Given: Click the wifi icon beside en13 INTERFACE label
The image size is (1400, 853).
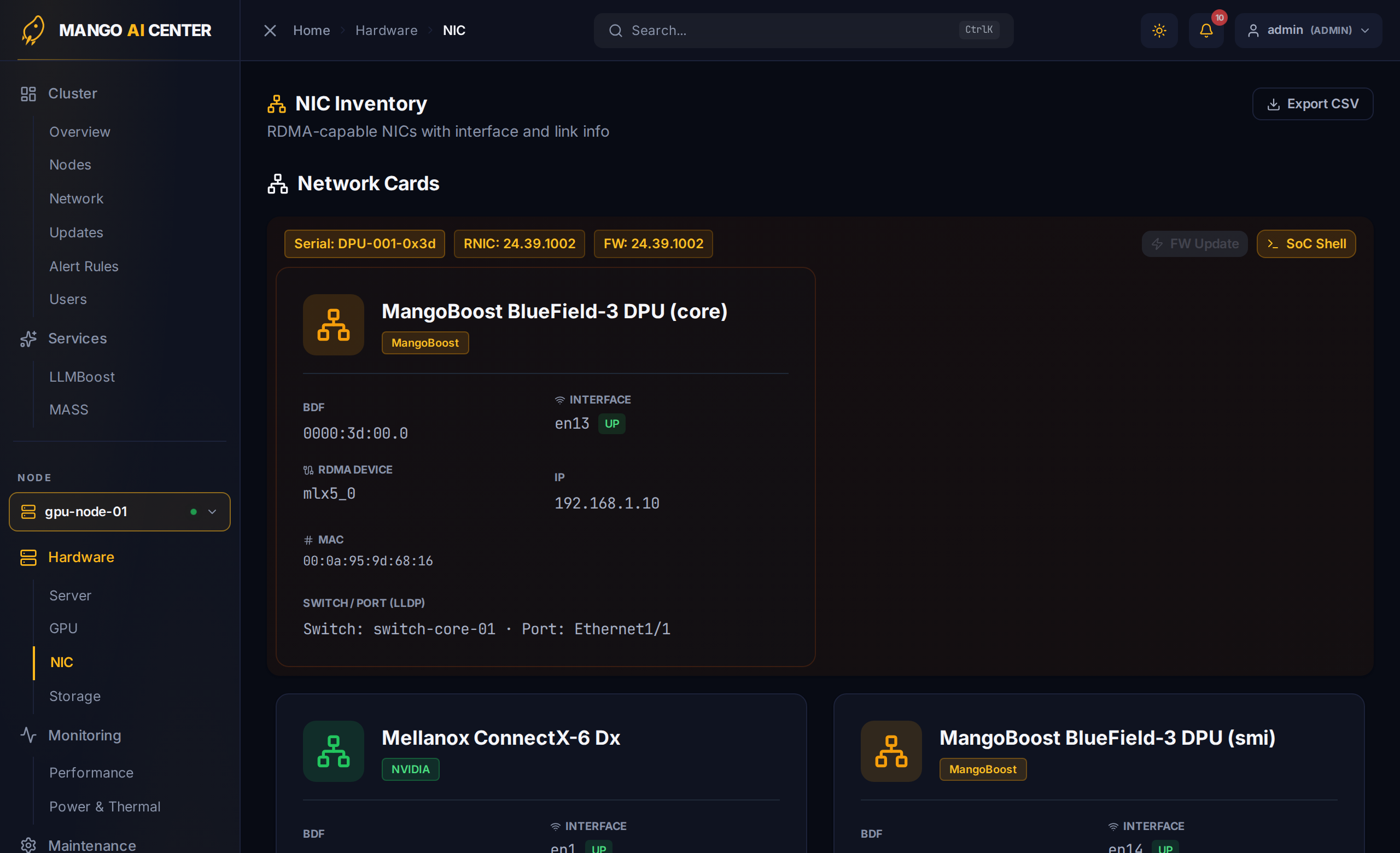Looking at the screenshot, I should pos(559,400).
